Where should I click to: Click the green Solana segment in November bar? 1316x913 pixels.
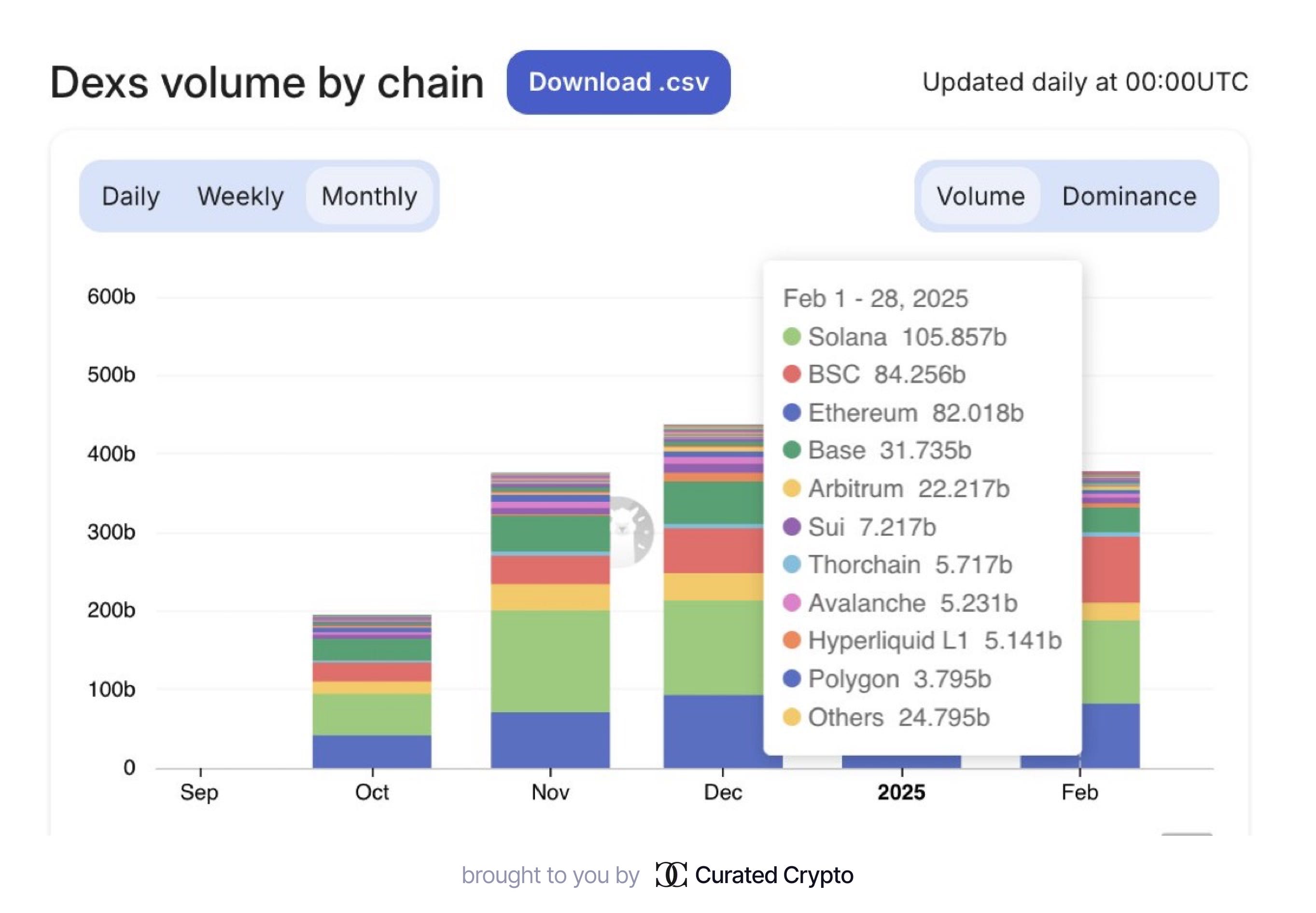click(x=550, y=661)
